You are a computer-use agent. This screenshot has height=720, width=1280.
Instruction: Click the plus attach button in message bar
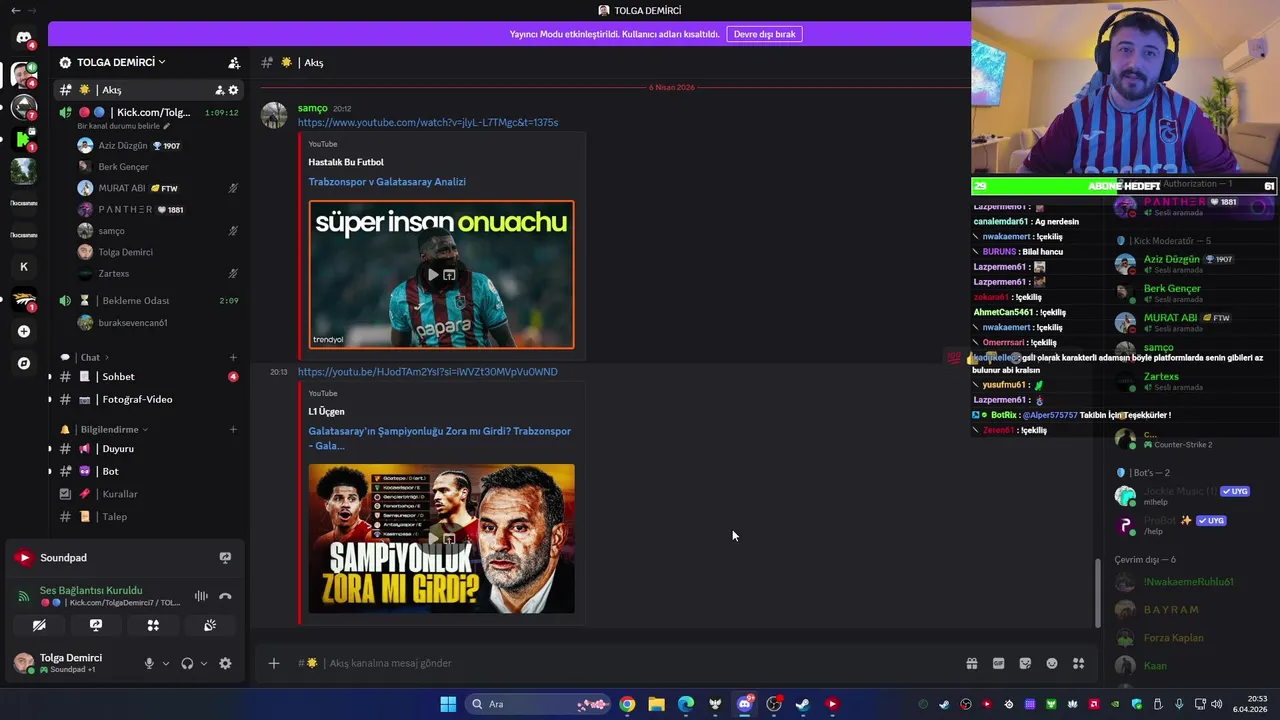274,663
